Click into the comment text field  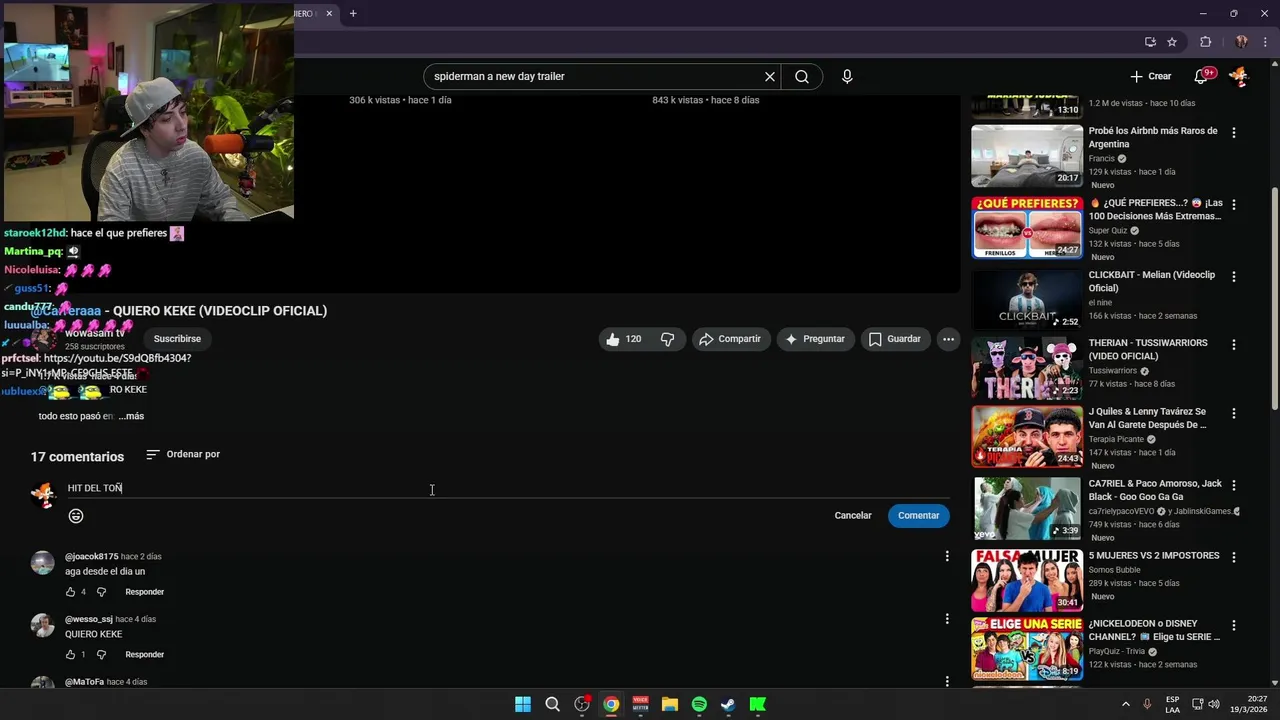point(508,488)
